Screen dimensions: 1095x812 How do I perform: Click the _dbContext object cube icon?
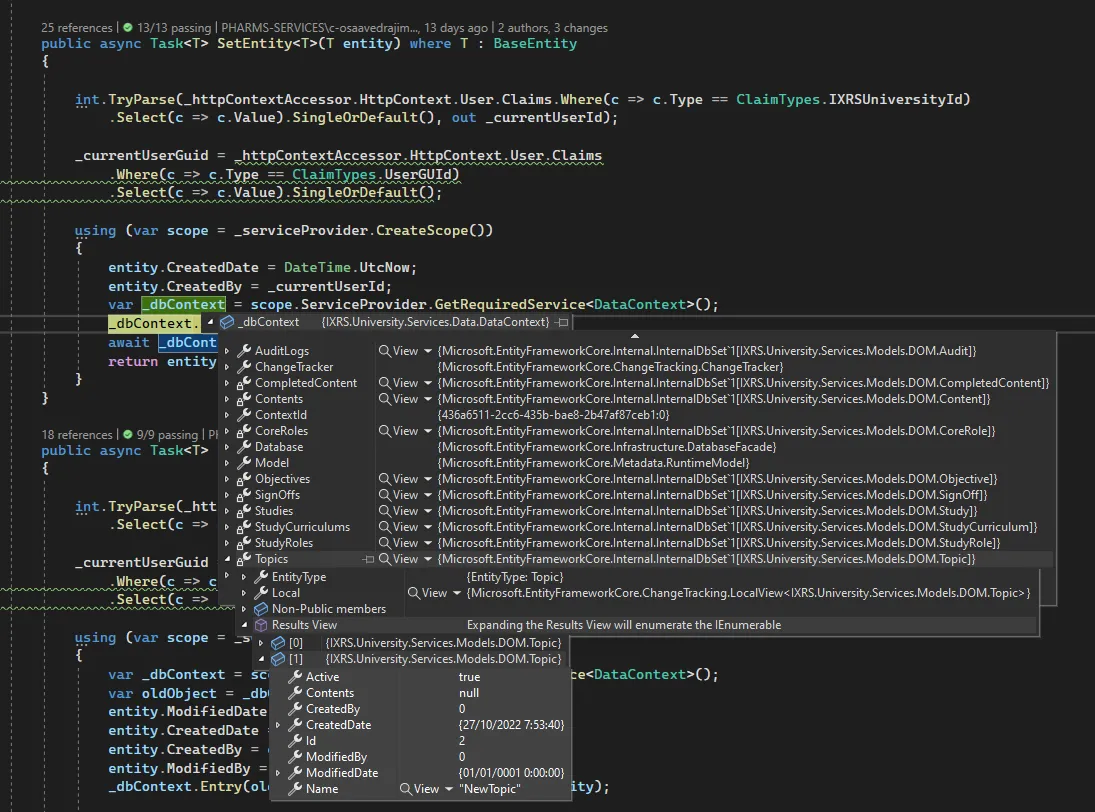[x=227, y=322]
